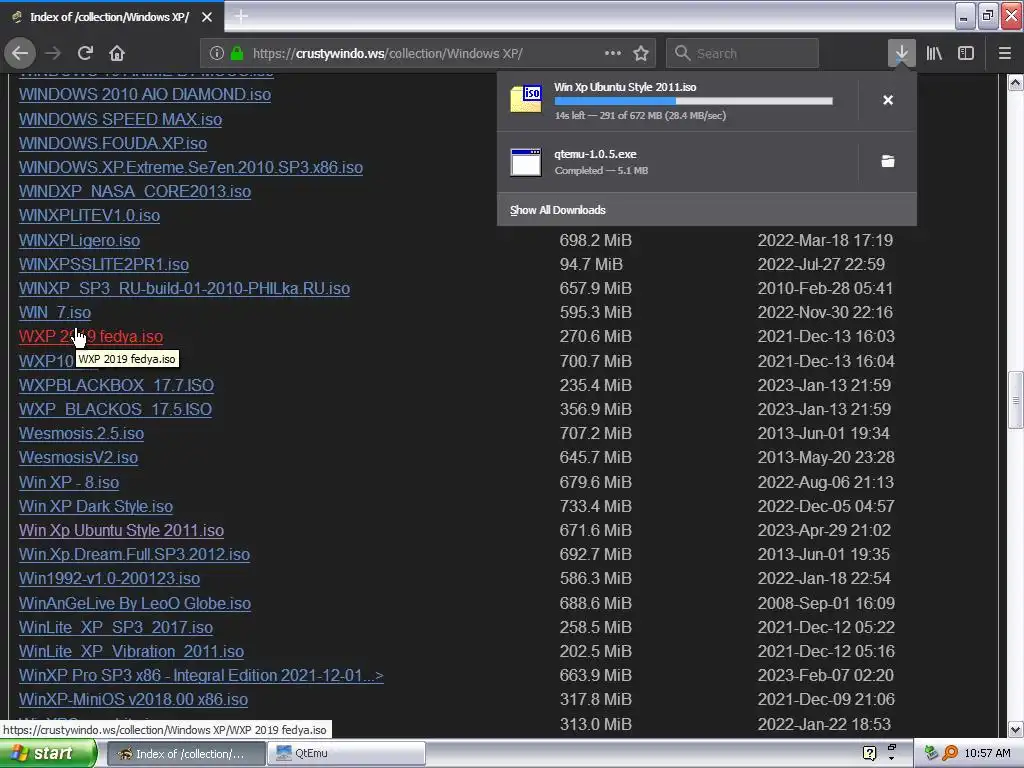Click the help question-mark tray icon
The width and height of the screenshot is (1024, 768).
click(869, 753)
